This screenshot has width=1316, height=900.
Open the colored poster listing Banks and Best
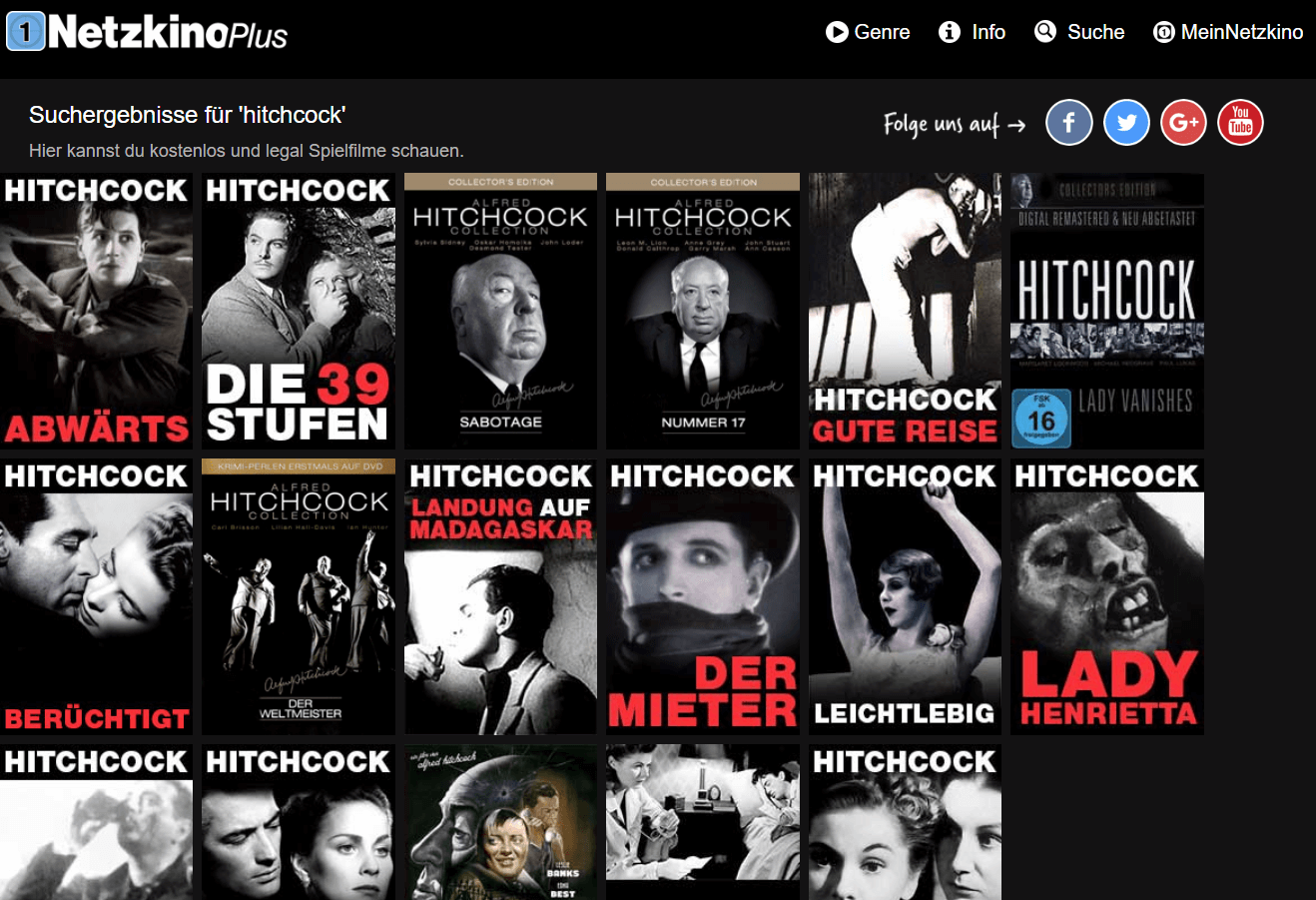500,822
